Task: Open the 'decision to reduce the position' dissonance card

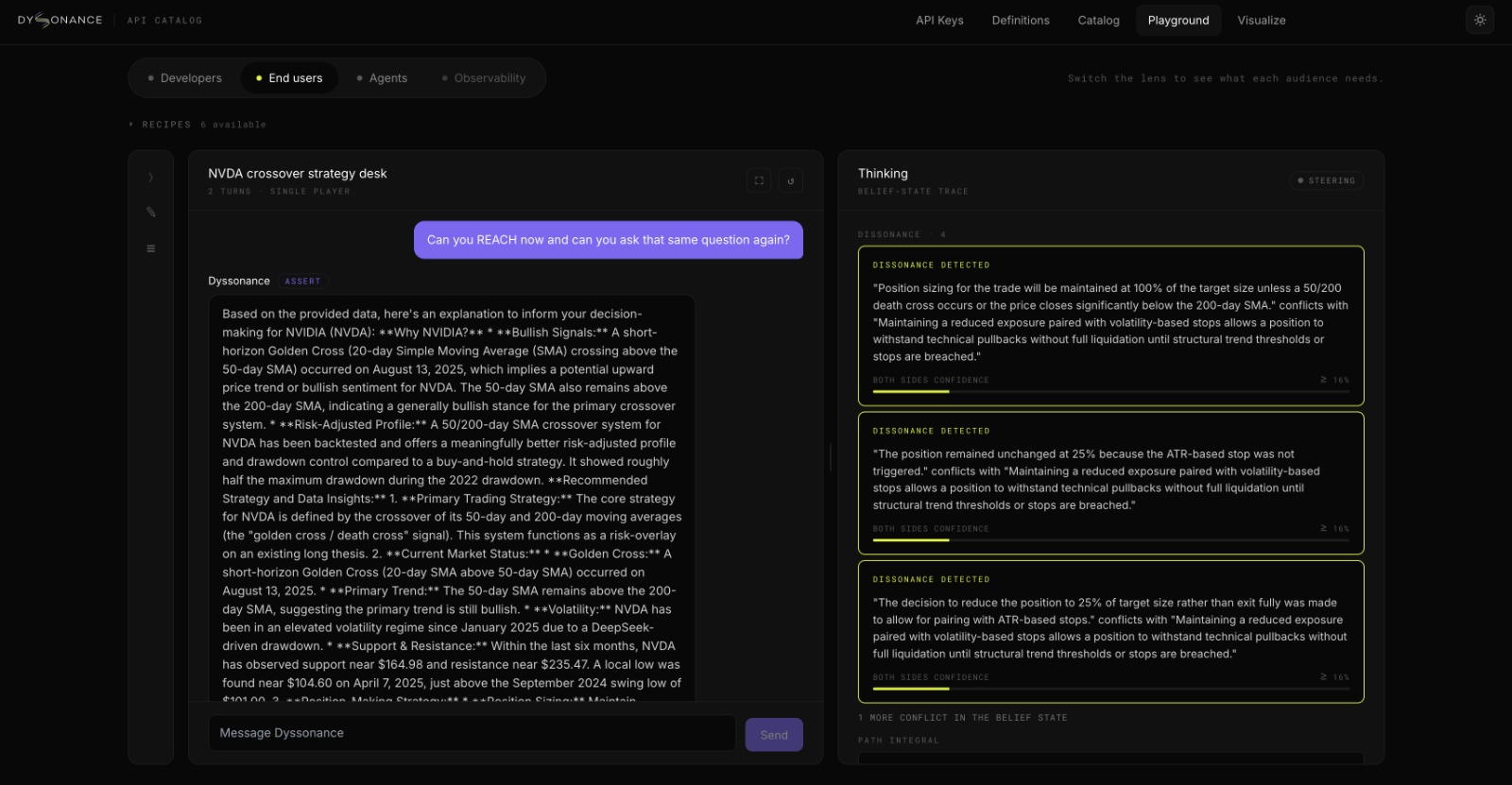Action: 1110,632
